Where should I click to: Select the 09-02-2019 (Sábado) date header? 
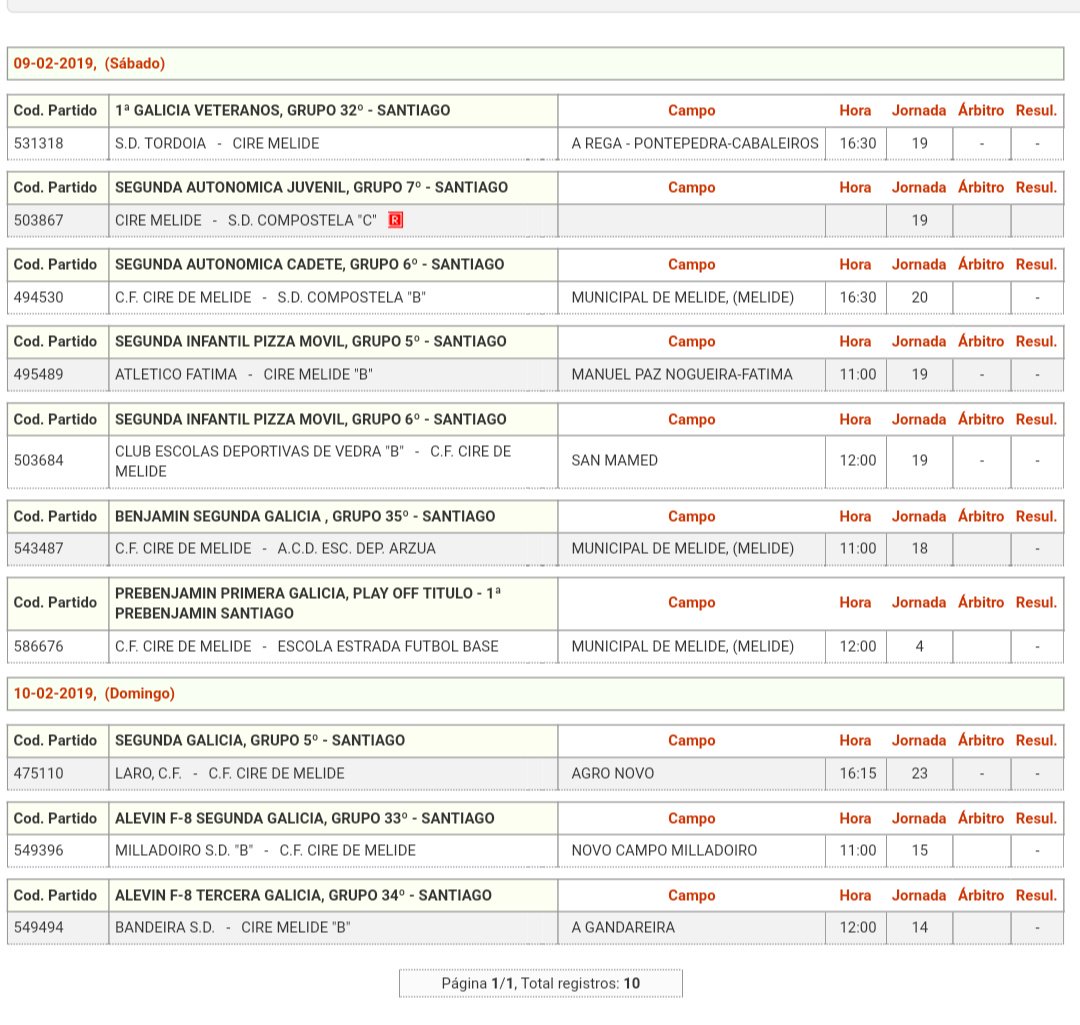pyautogui.click(x=535, y=63)
